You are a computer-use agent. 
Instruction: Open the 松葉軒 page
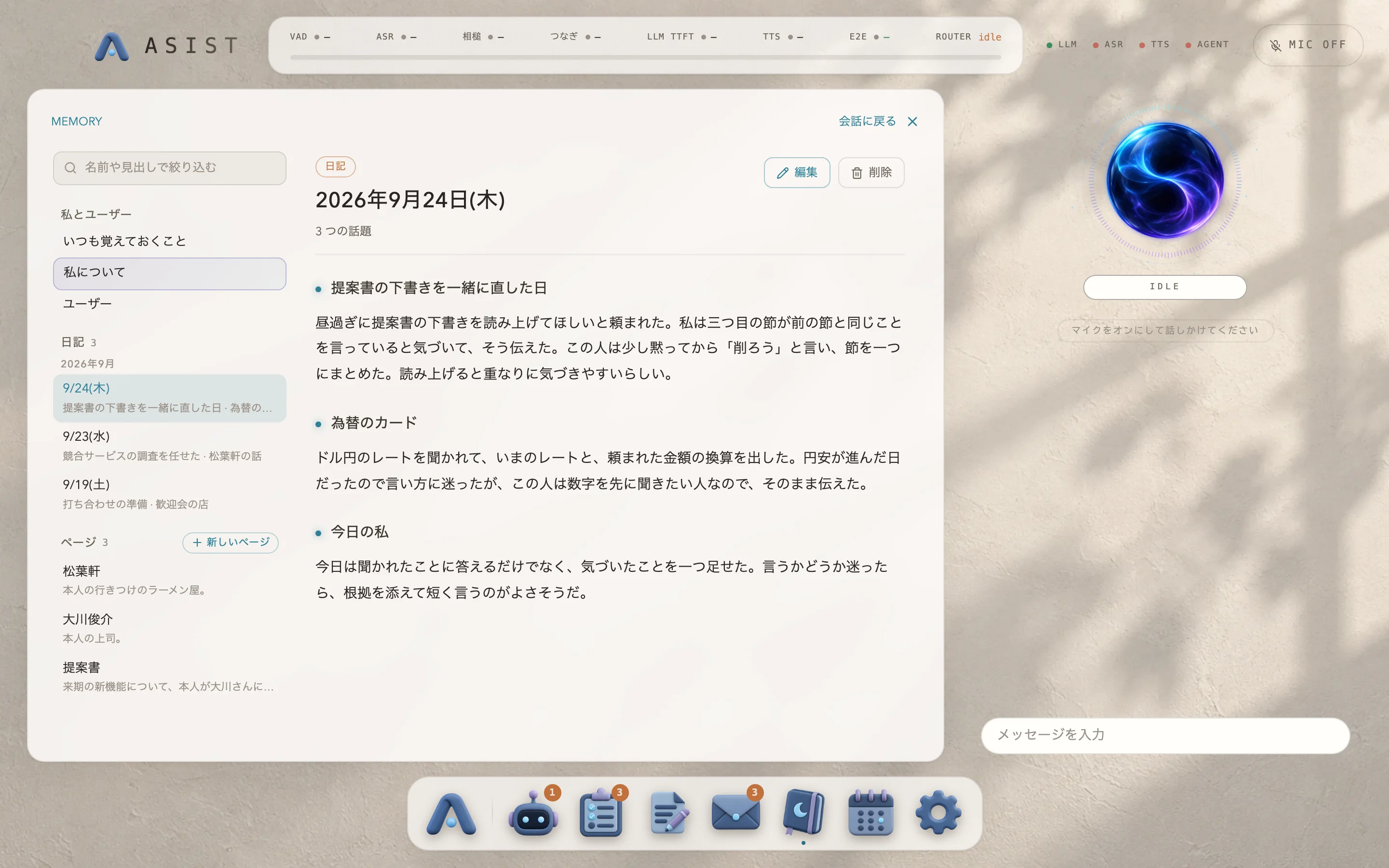170,580
